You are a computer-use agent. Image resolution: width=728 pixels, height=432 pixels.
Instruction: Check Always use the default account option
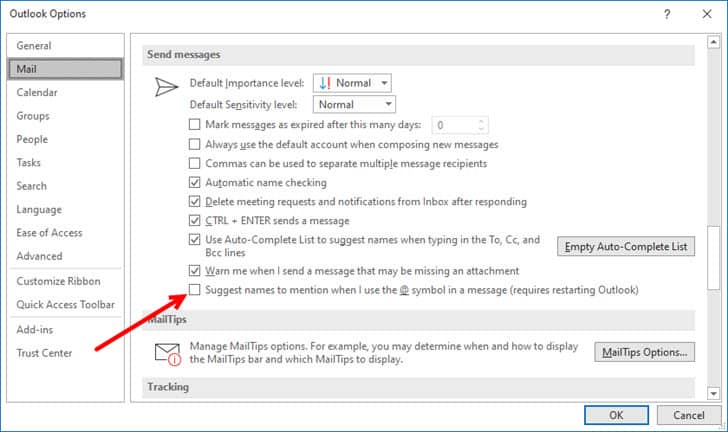(x=195, y=144)
